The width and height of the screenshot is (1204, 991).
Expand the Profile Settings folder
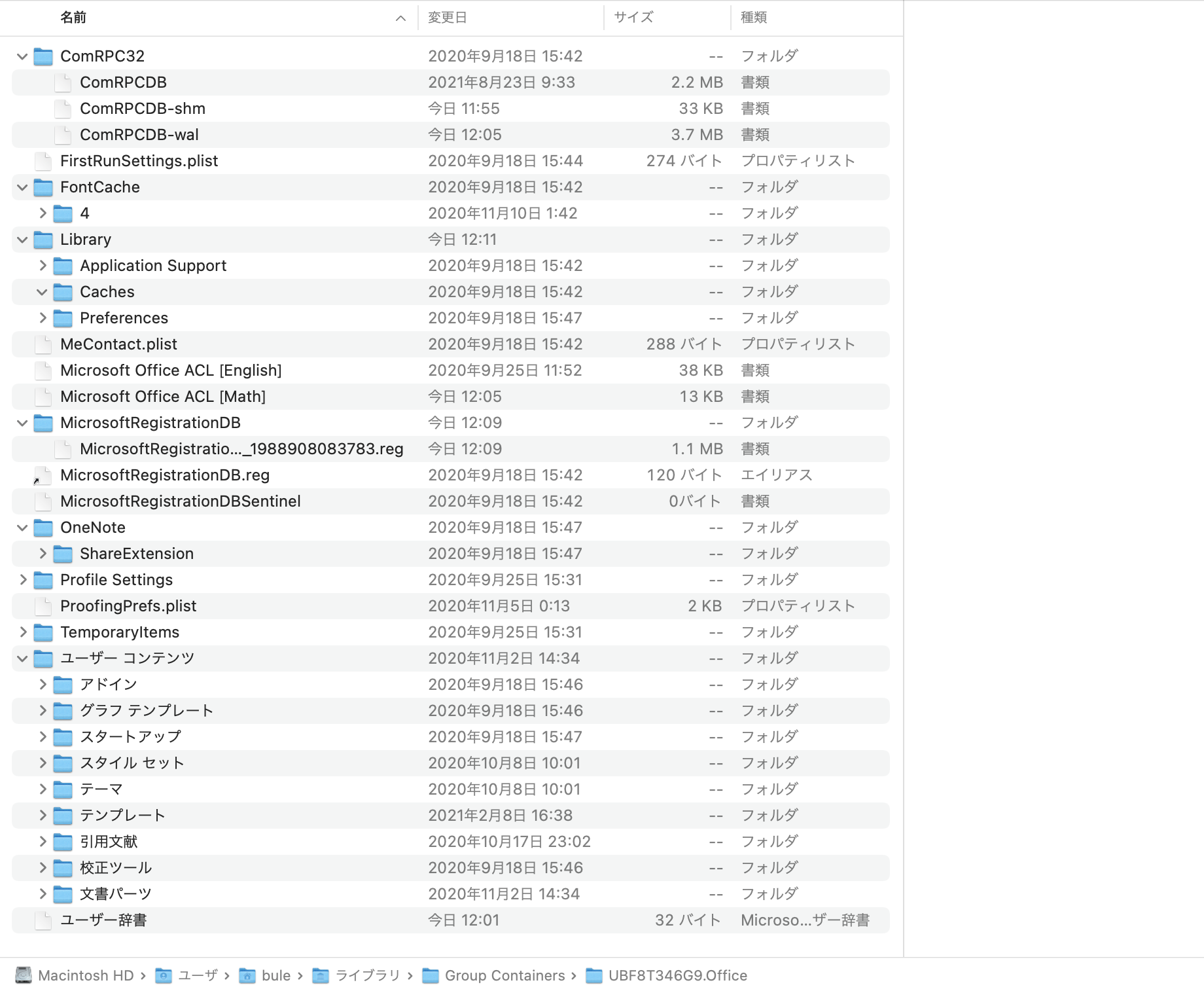tap(22, 580)
